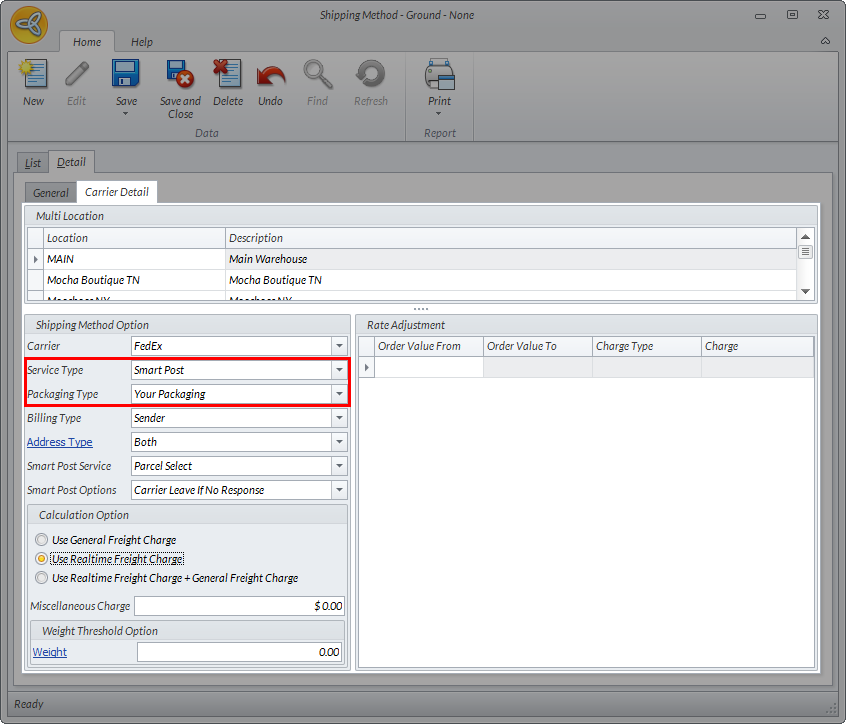The image size is (846, 724).
Task: Open the Help ribbon tab
Action: 142,42
